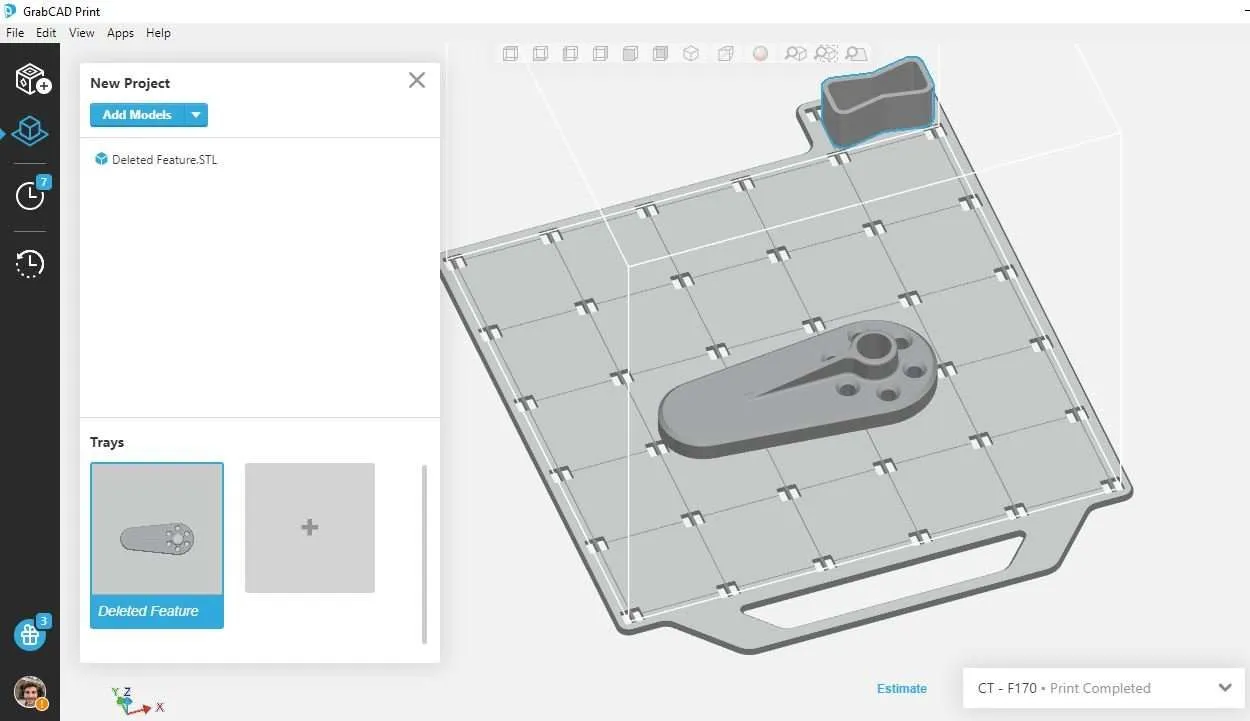Click the Trays panel vertical scrollbar
Viewport: 1250px width, 721px height.
pos(424,554)
